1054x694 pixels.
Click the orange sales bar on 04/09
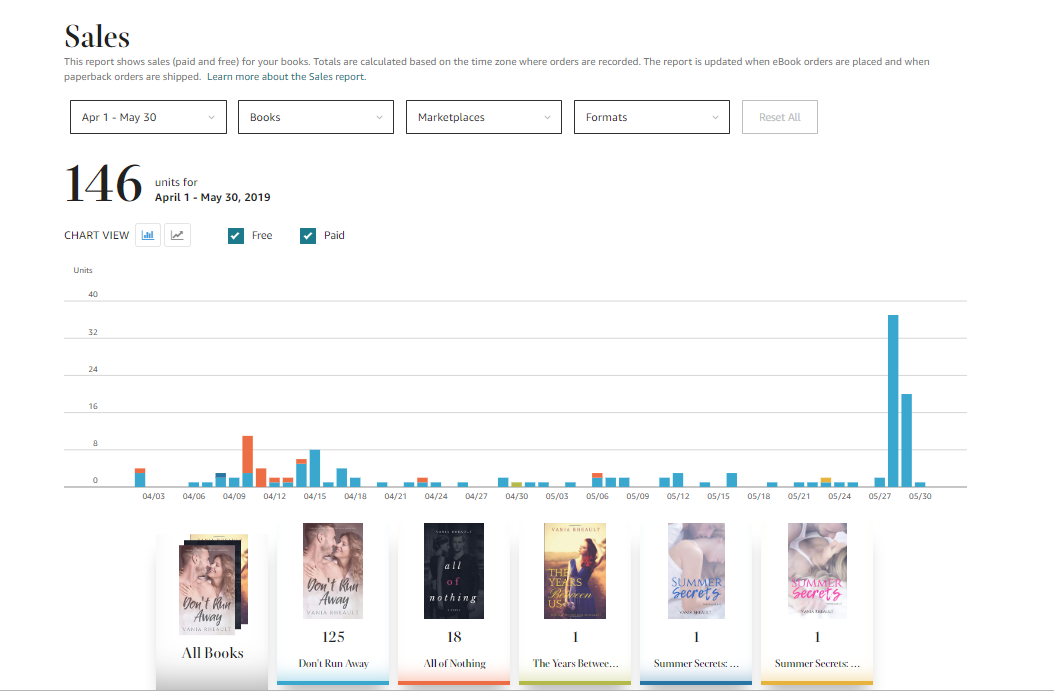247,455
